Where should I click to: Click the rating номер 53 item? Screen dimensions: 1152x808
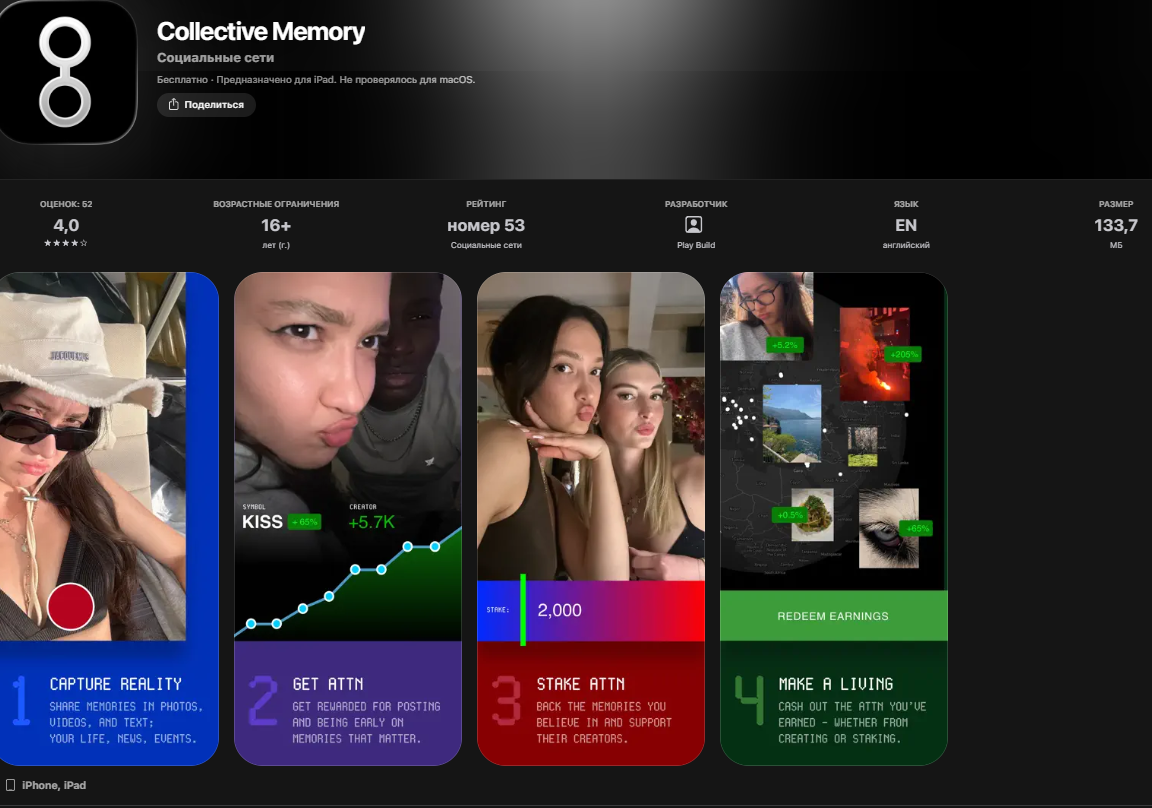pos(486,224)
